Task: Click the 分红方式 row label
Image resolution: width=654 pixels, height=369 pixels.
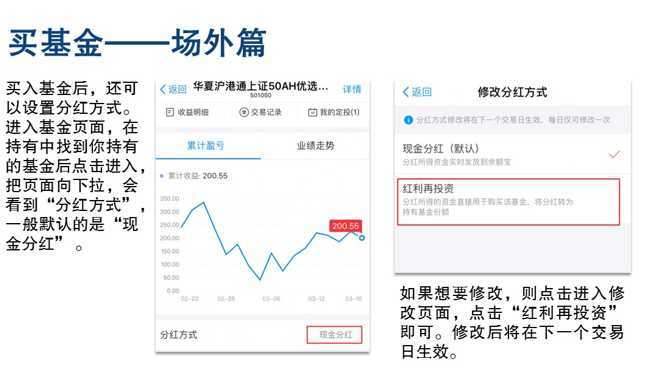Action: [x=179, y=334]
